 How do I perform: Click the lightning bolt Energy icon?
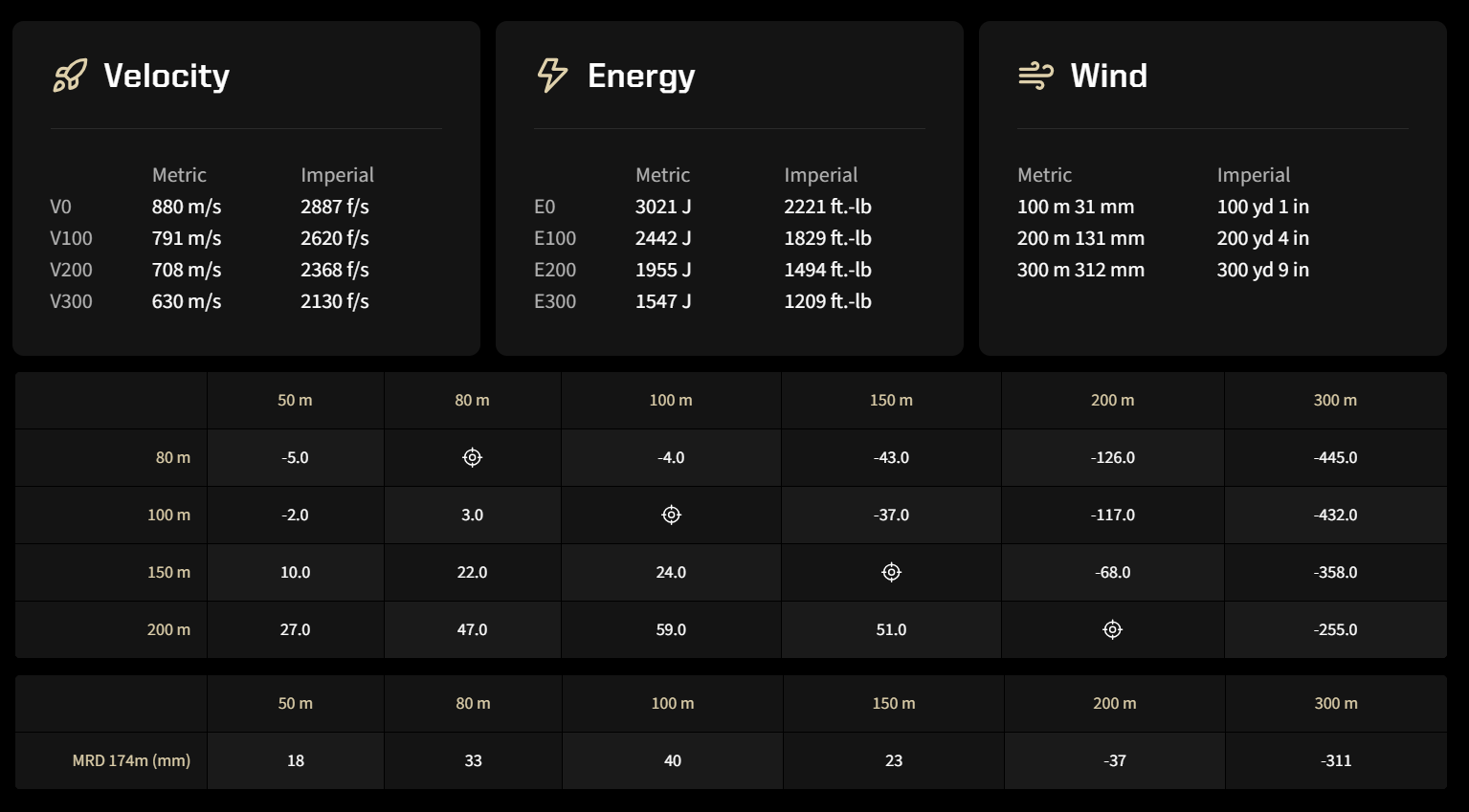click(x=552, y=76)
